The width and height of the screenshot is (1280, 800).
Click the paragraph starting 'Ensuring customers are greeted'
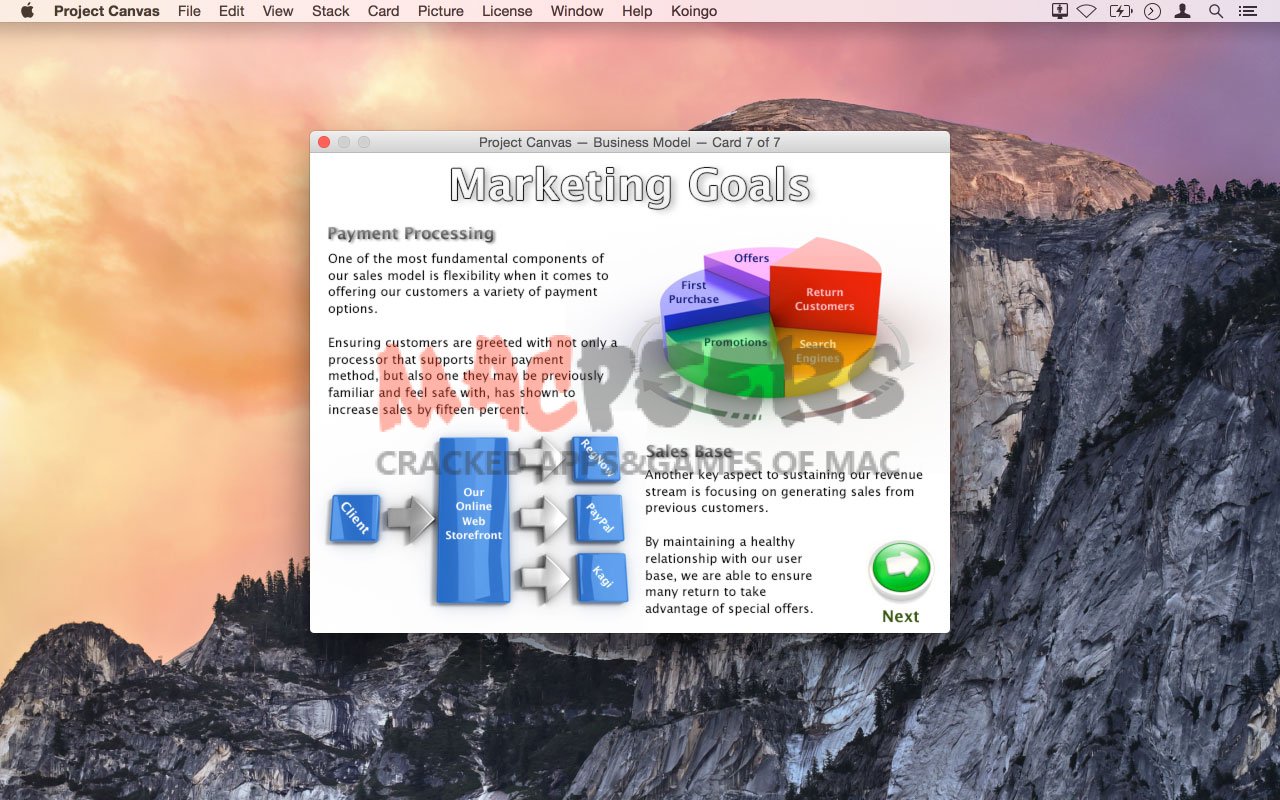[472, 376]
